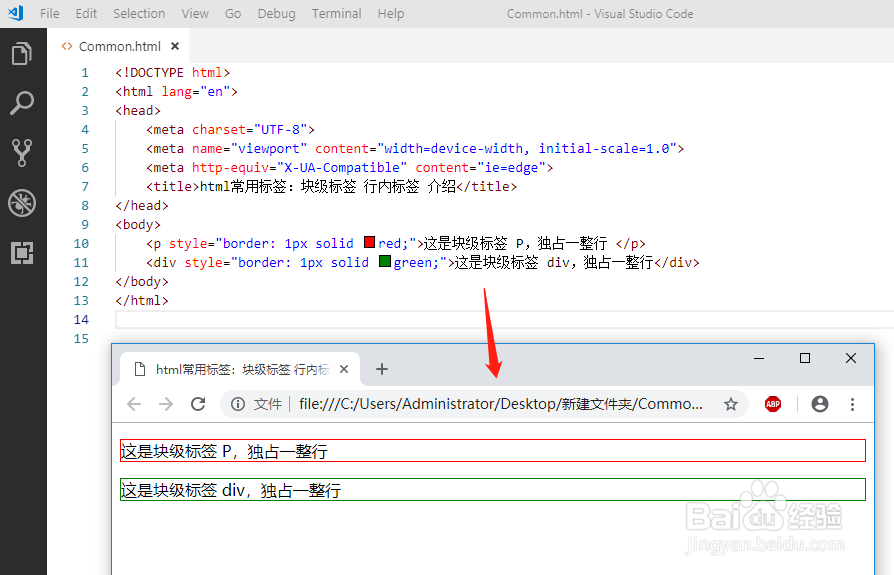Select the Common.html editor tab
The image size is (894, 575).
click(x=118, y=46)
